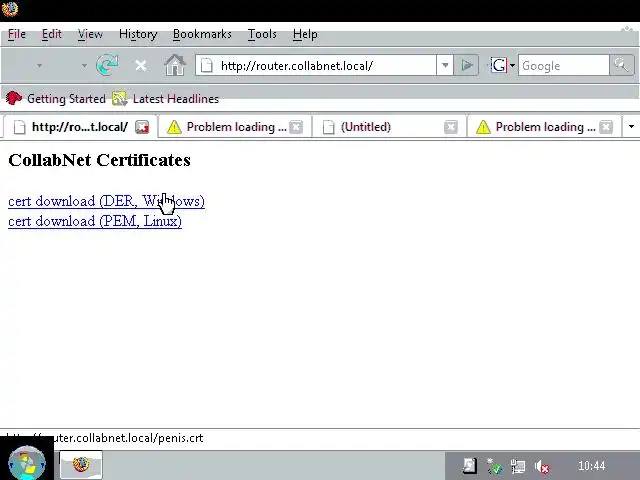Click the status bar URL text
This screenshot has width=640, height=480.
click(x=105, y=438)
